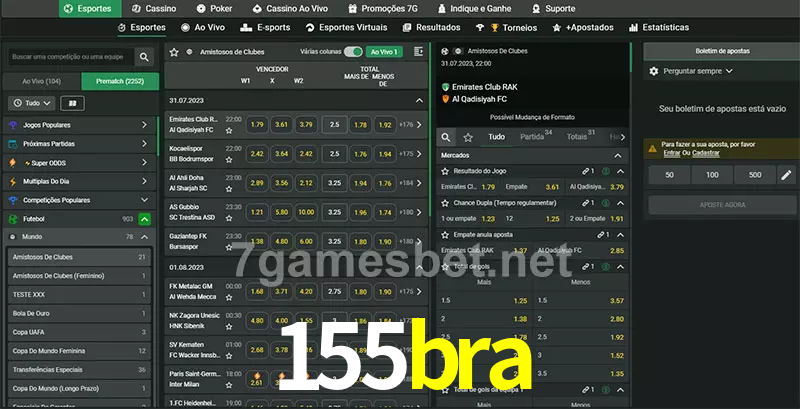Viewport: 800px width, 409px height.
Task: Open the Poker top menu
Action: click(x=215, y=9)
